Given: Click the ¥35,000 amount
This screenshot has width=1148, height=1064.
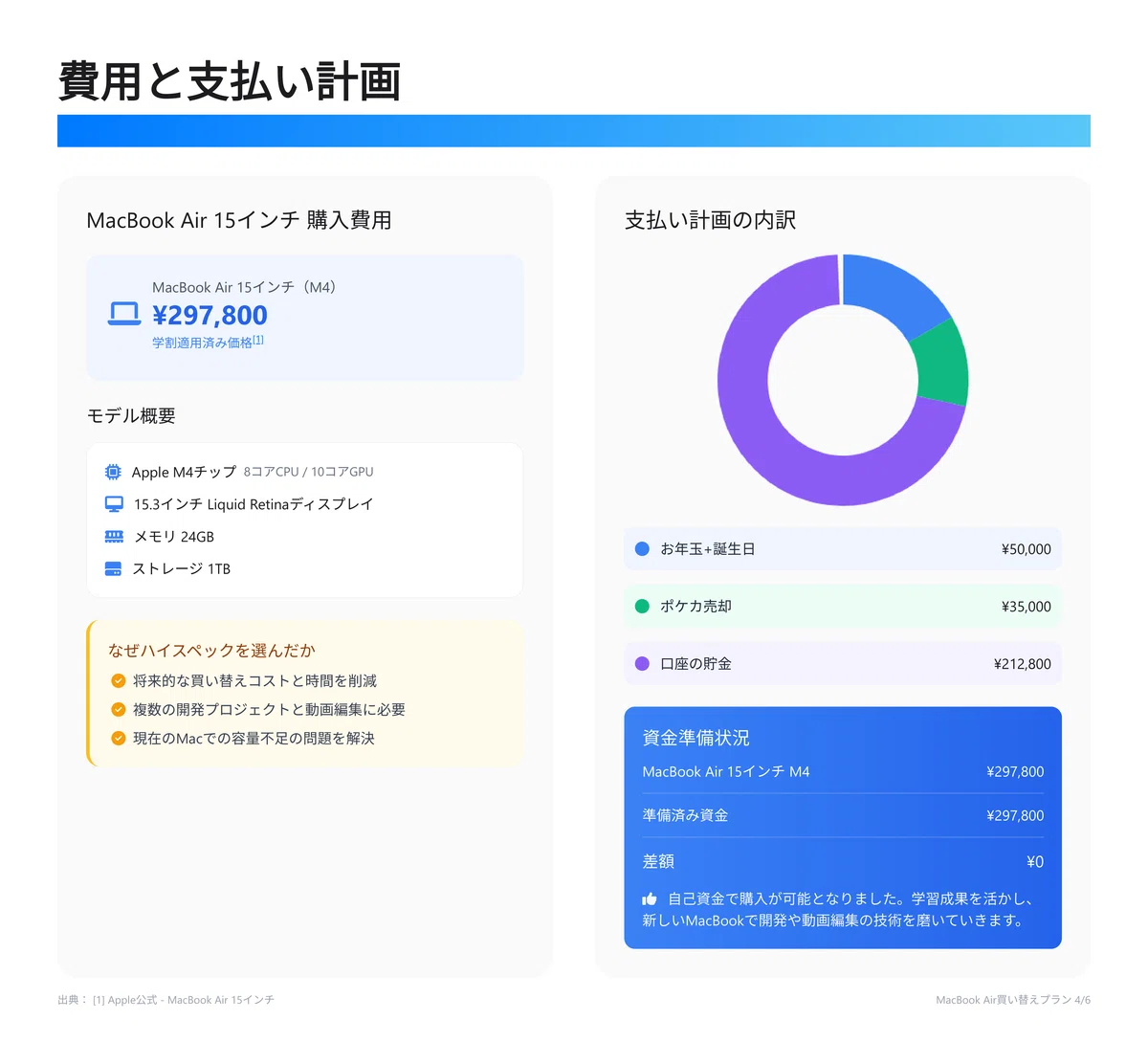Looking at the screenshot, I should [1026, 607].
